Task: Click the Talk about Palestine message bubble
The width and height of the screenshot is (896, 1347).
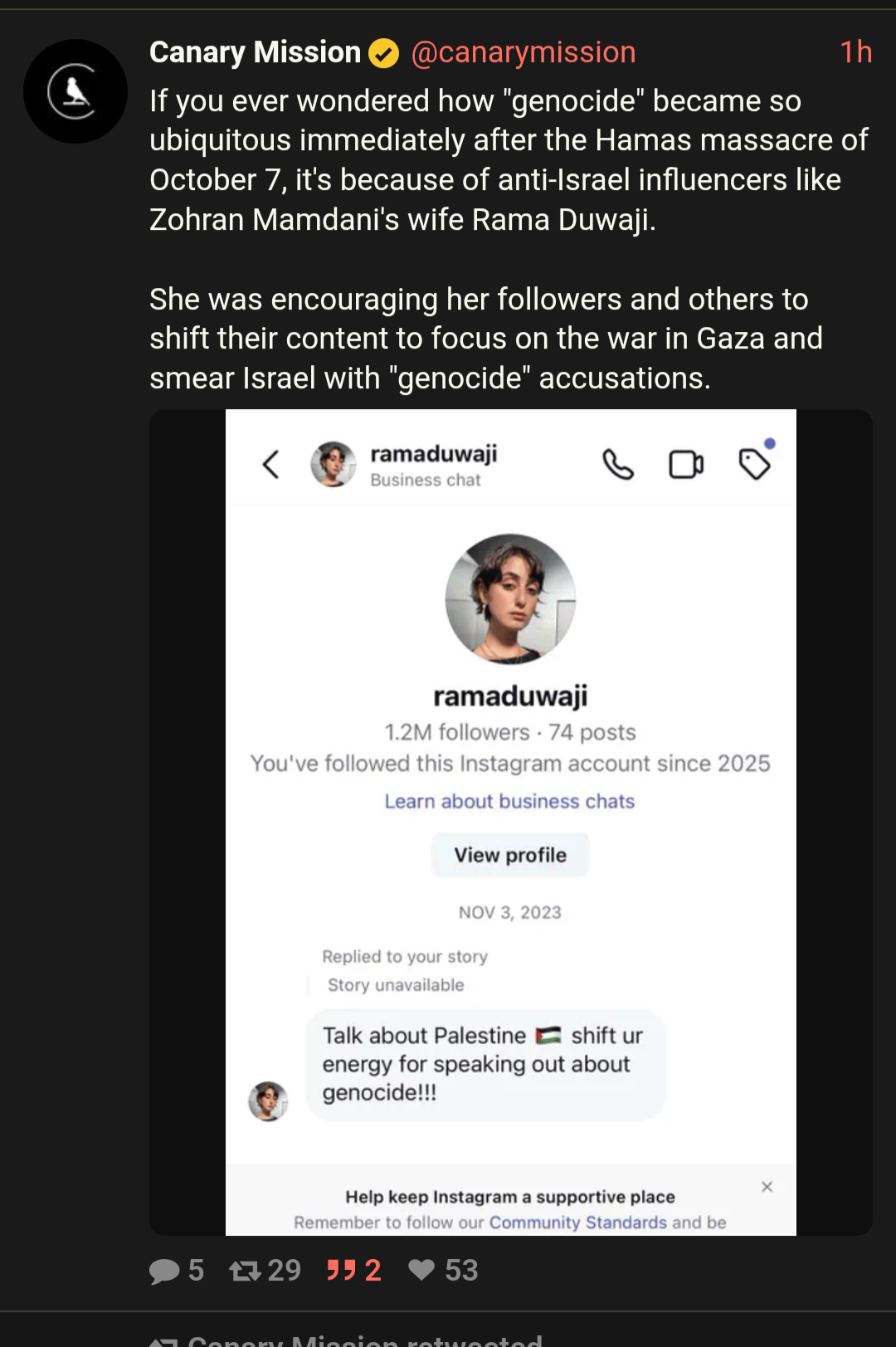Action: coord(485,1064)
